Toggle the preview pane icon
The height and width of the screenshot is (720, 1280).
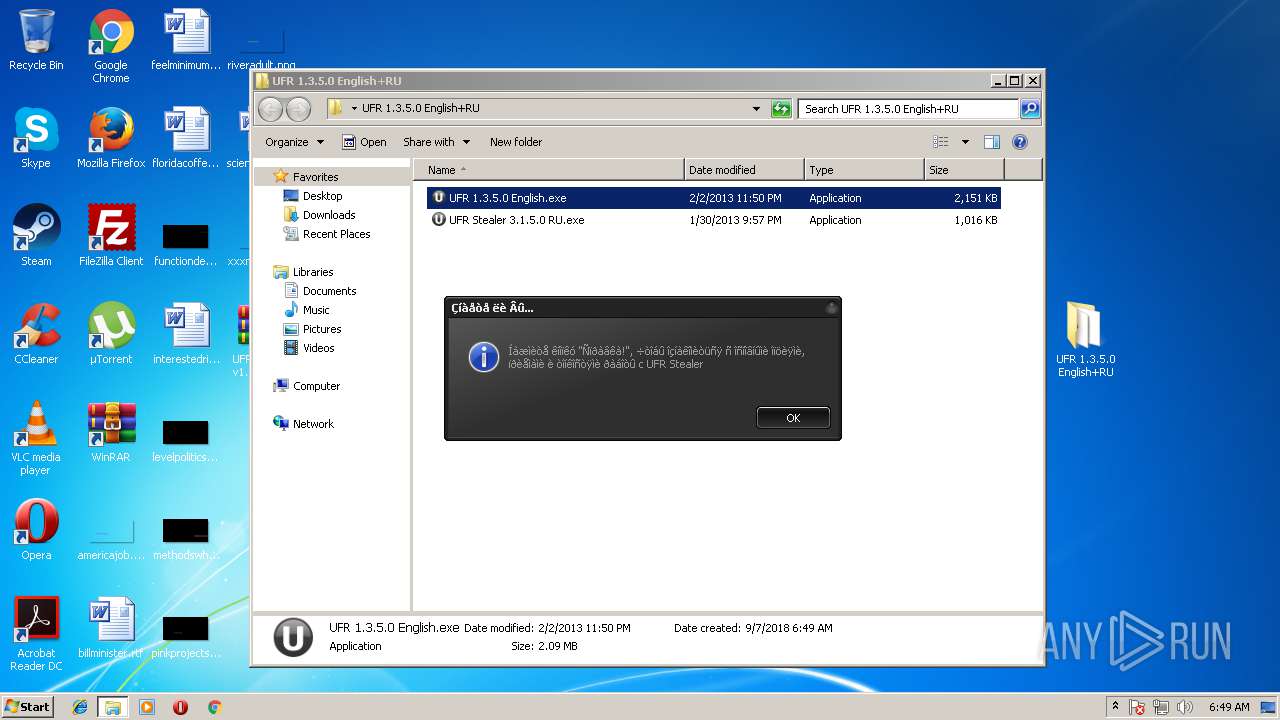coord(992,142)
